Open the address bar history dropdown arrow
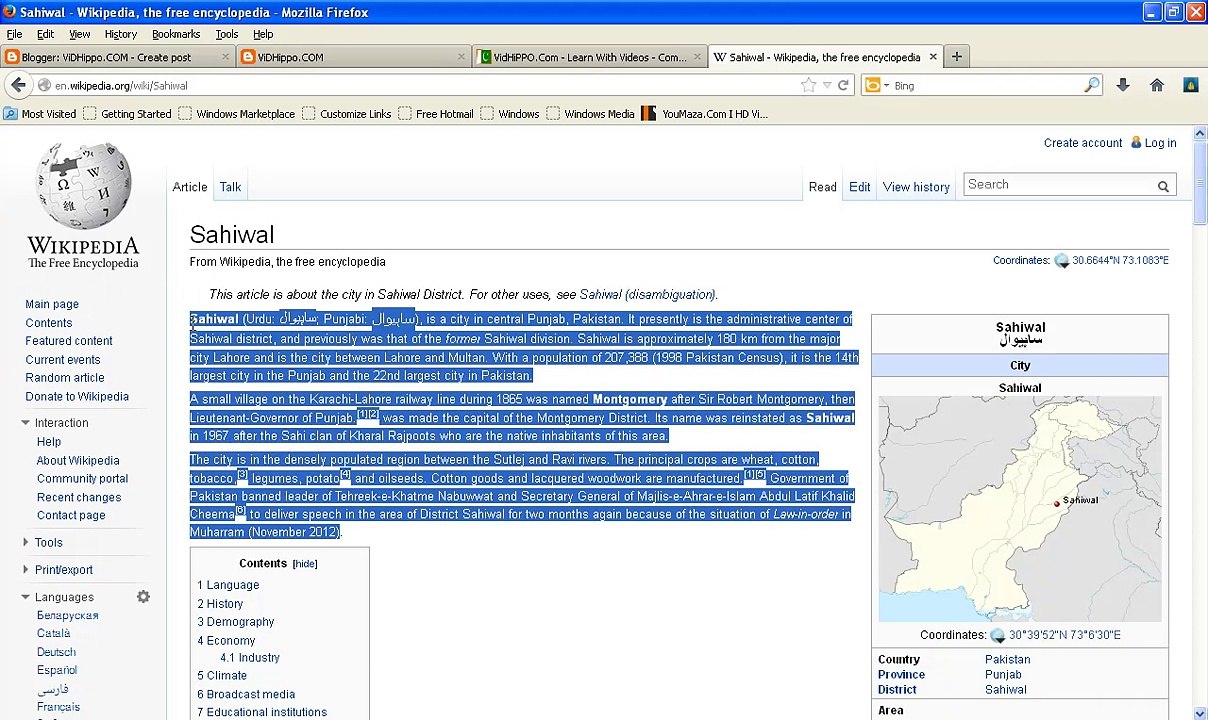 coord(826,86)
